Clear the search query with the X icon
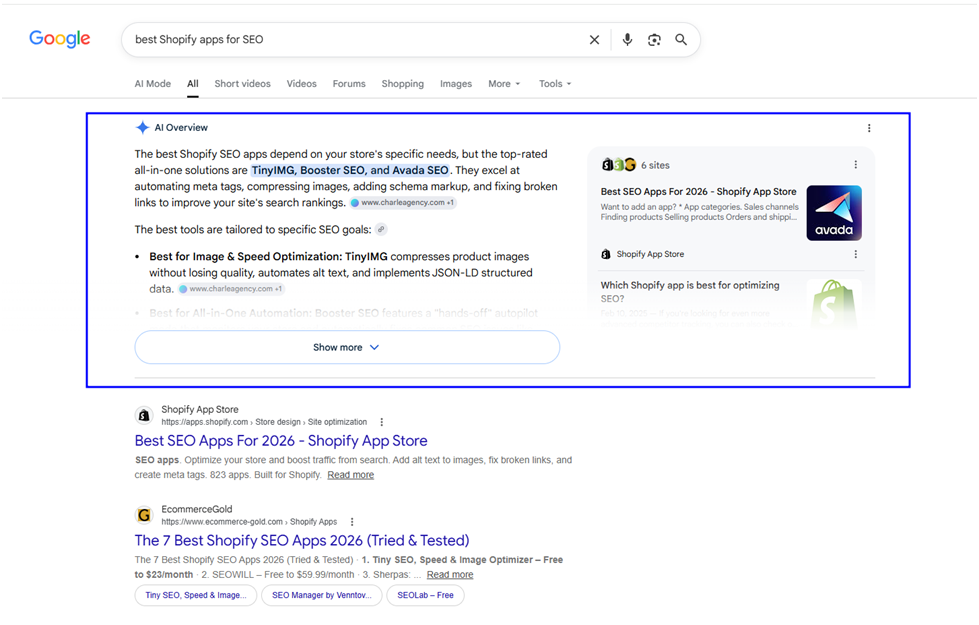 (x=594, y=40)
